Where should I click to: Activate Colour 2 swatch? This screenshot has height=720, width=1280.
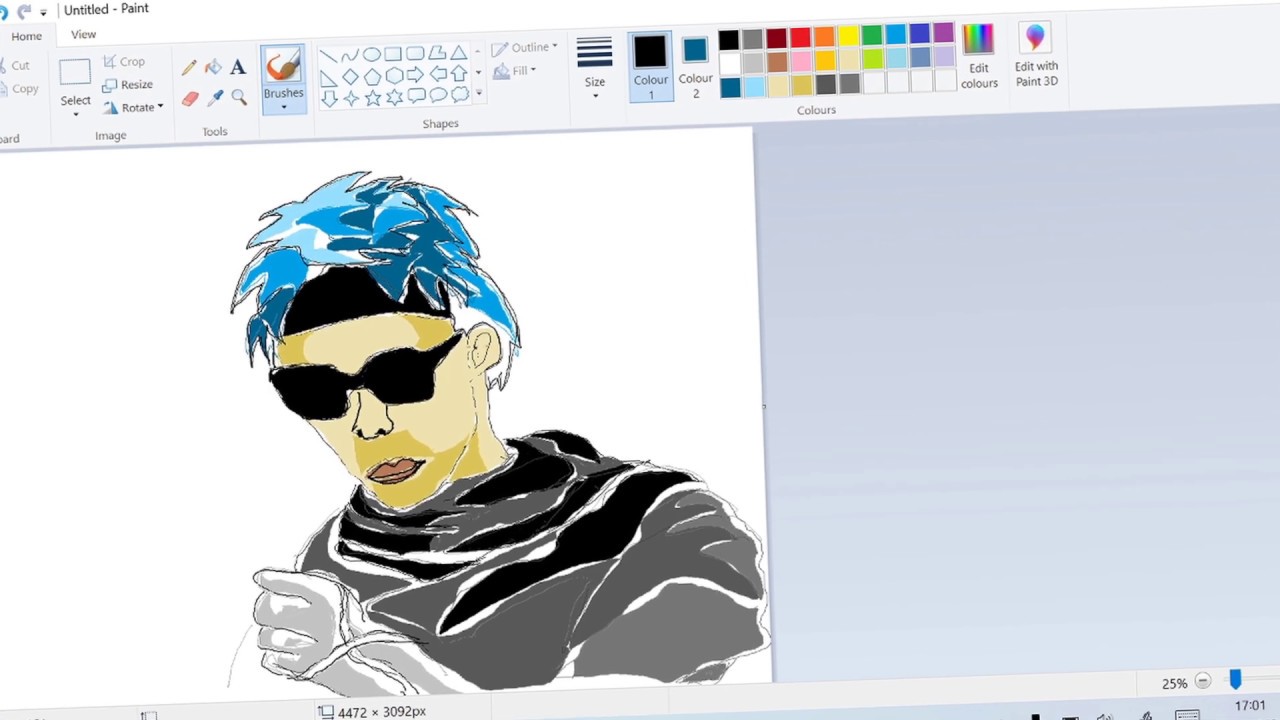695,67
